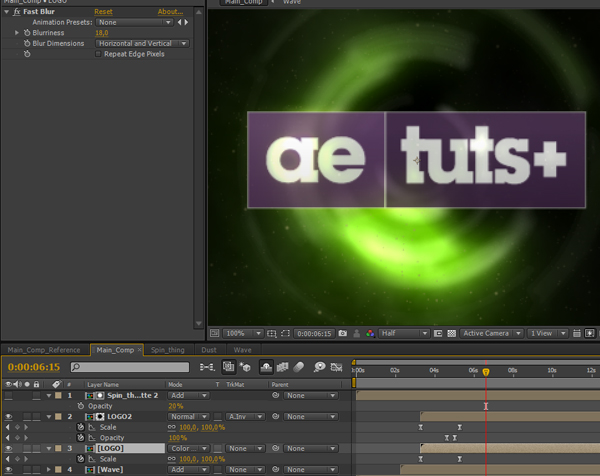Screen dimensions: 600x476
Task: Open the 1 View layout dropdown
Action: click(x=547, y=333)
